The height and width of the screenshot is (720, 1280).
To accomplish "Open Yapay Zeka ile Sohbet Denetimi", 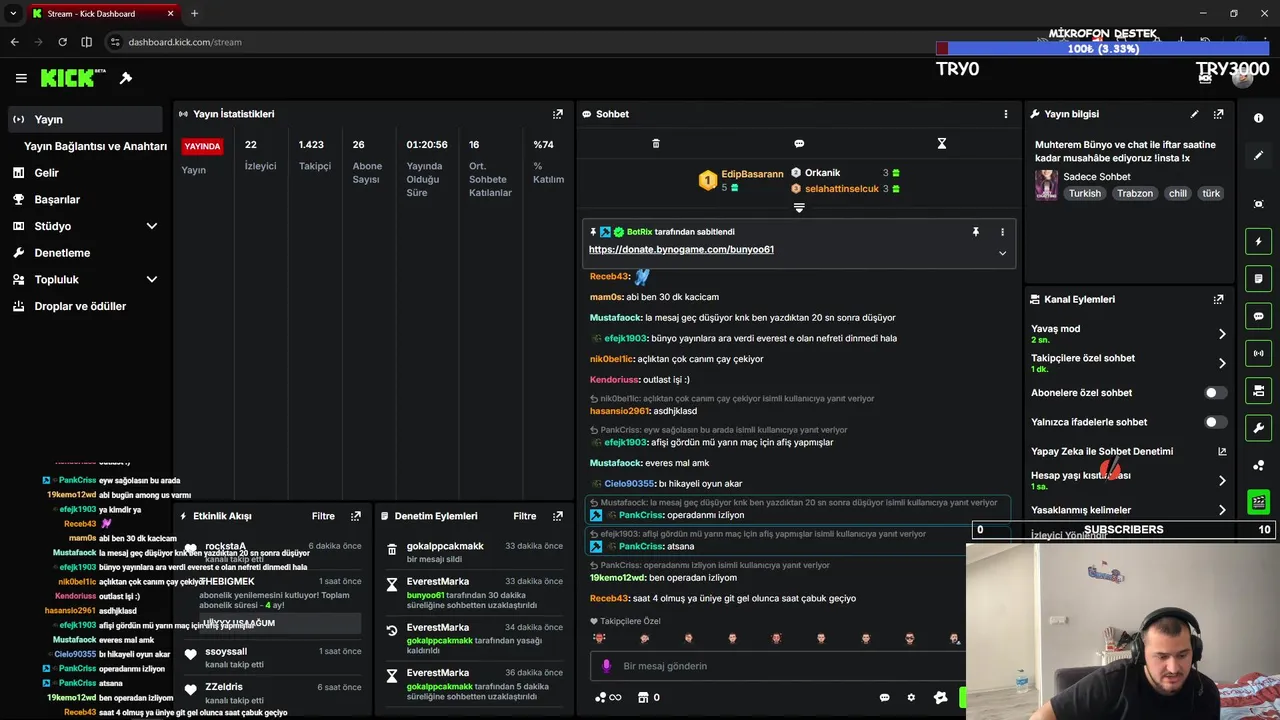I will point(1128,451).
